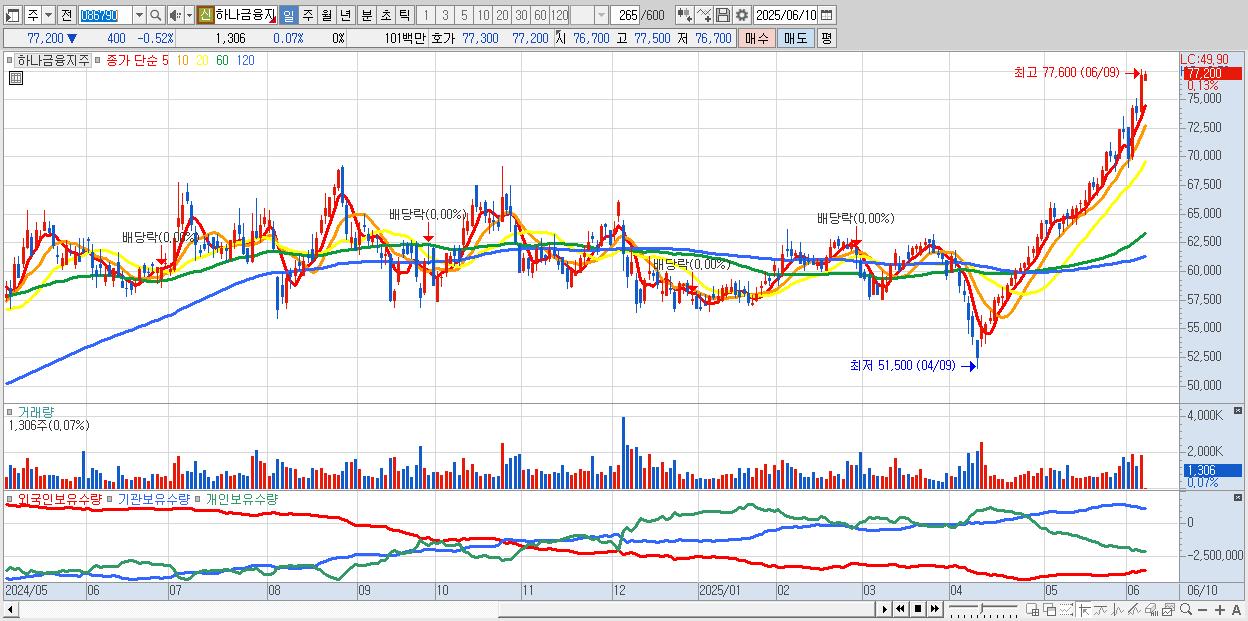Image resolution: width=1248 pixels, height=621 pixels.
Task: Select the 3 interval button
Action: 444,15
